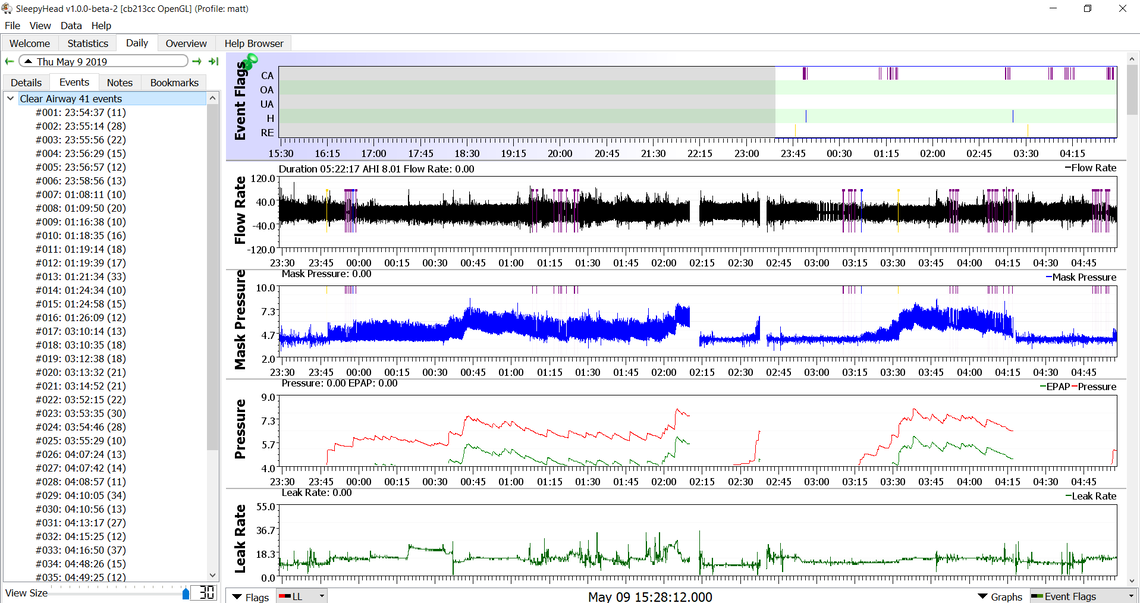
Task: Open the Data menu
Action: coord(71,25)
